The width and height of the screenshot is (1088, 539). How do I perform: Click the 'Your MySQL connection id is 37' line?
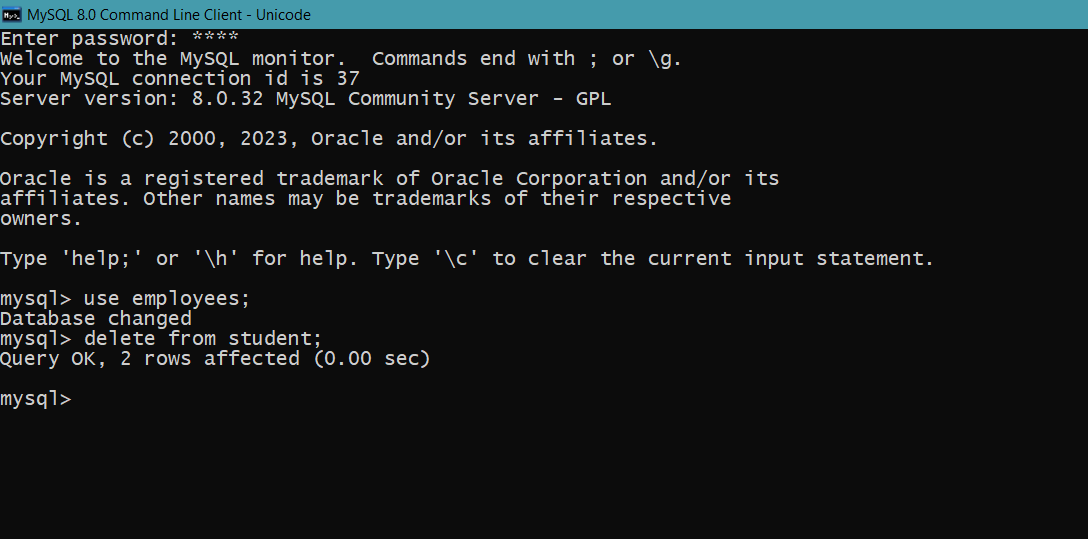tap(180, 78)
